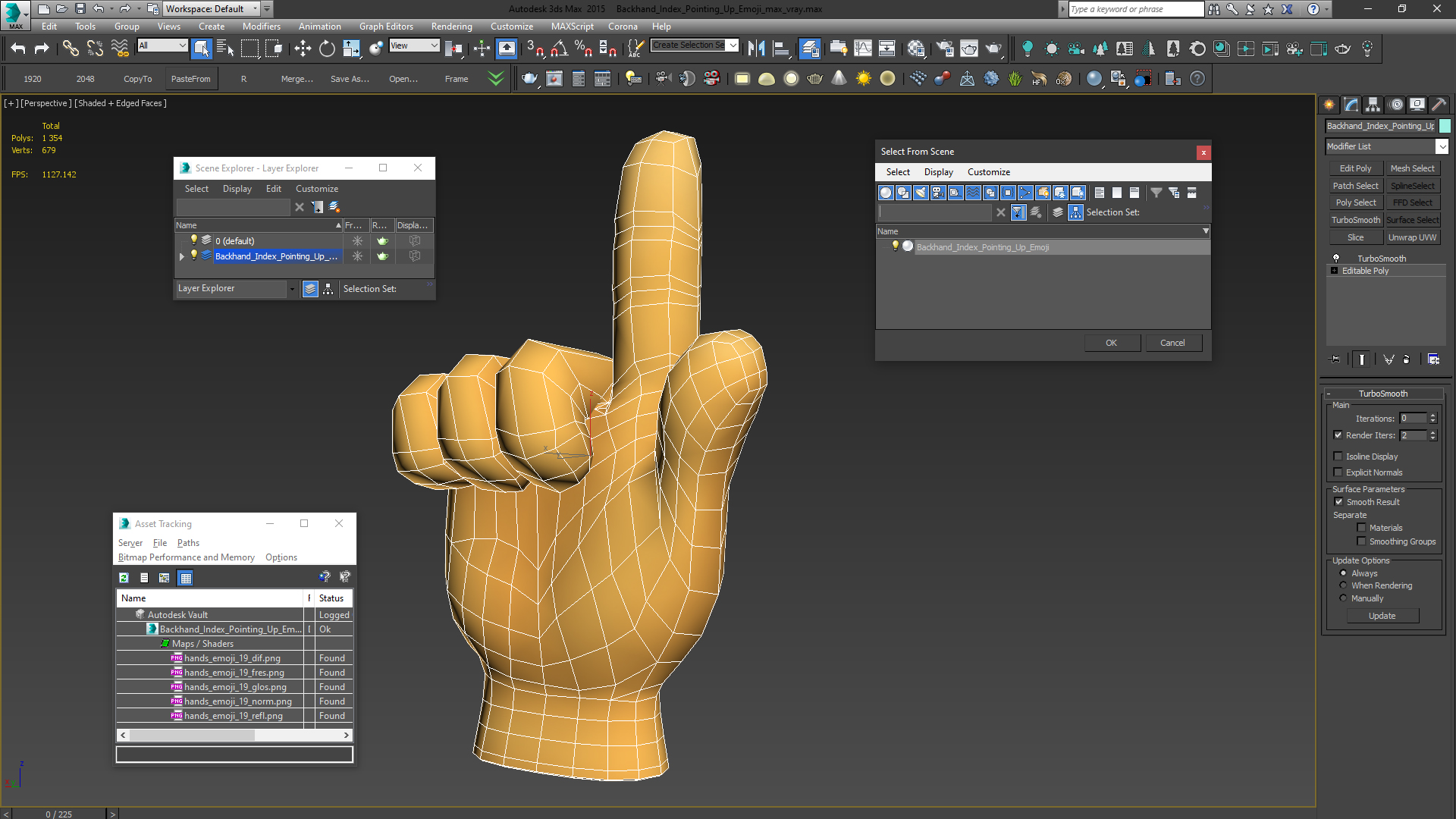
Task: Click the Mirror tool icon
Action: (x=756, y=49)
